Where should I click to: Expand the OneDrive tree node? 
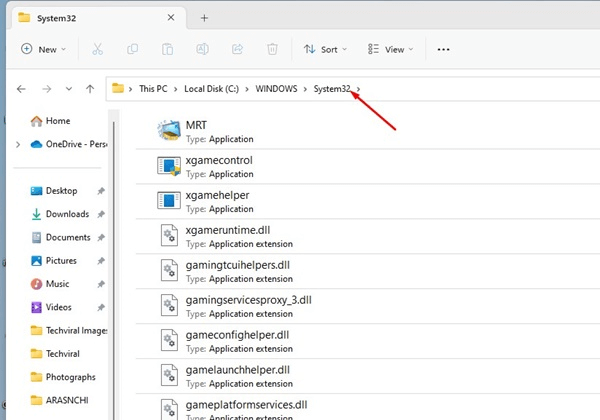(x=17, y=145)
